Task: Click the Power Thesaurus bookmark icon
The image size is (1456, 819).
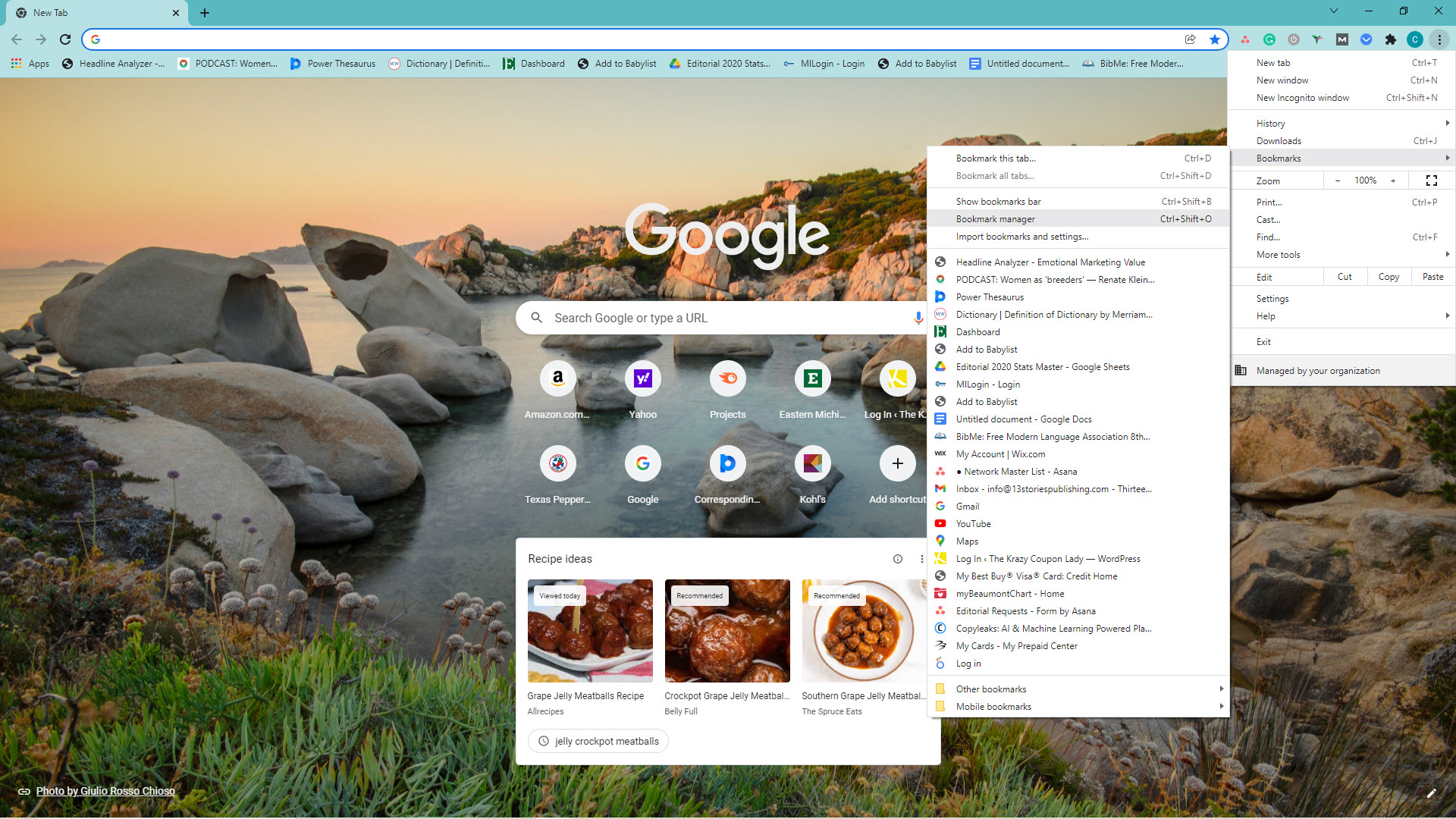Action: coord(940,297)
